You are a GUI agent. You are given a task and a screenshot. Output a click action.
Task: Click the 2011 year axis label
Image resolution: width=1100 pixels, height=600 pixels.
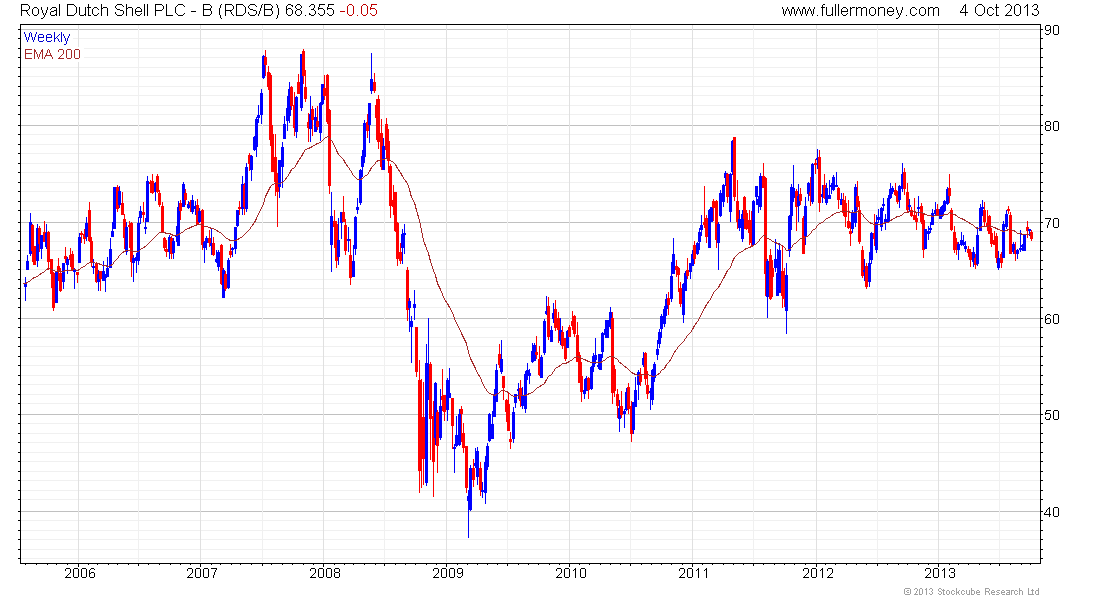click(x=693, y=573)
